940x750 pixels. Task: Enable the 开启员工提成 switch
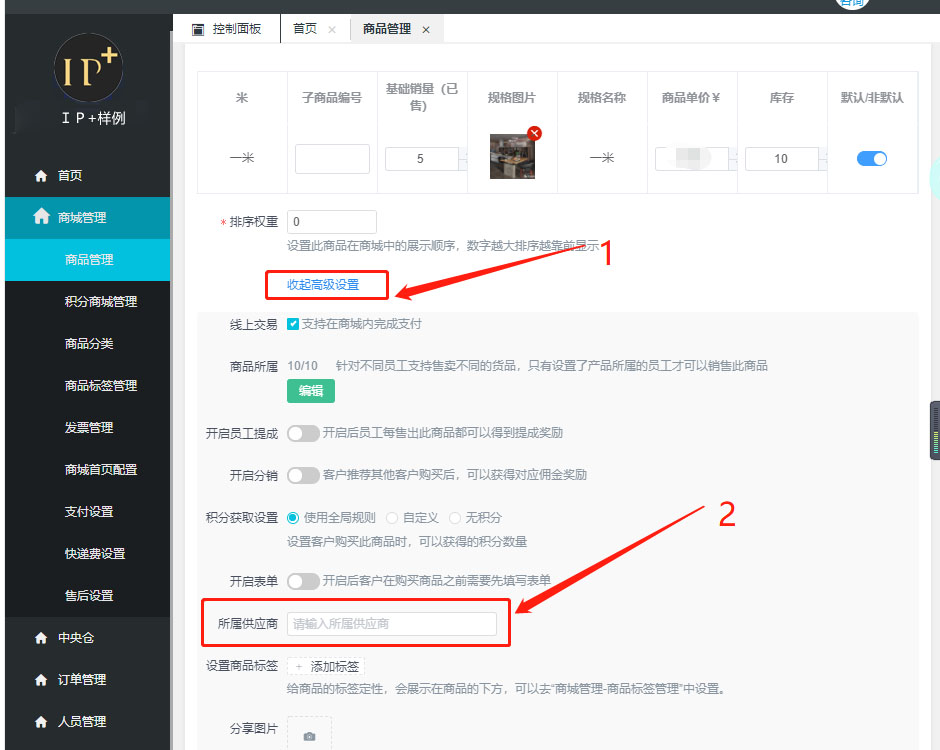click(x=303, y=434)
